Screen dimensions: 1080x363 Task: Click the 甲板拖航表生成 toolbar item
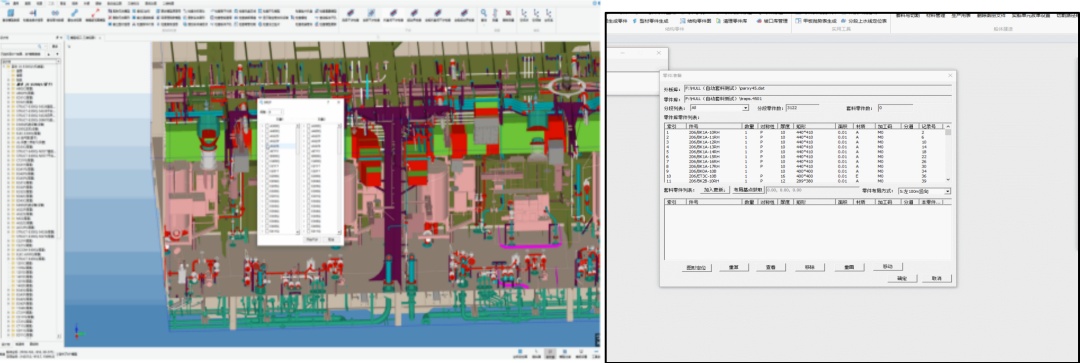pyautogui.click(x=816, y=21)
